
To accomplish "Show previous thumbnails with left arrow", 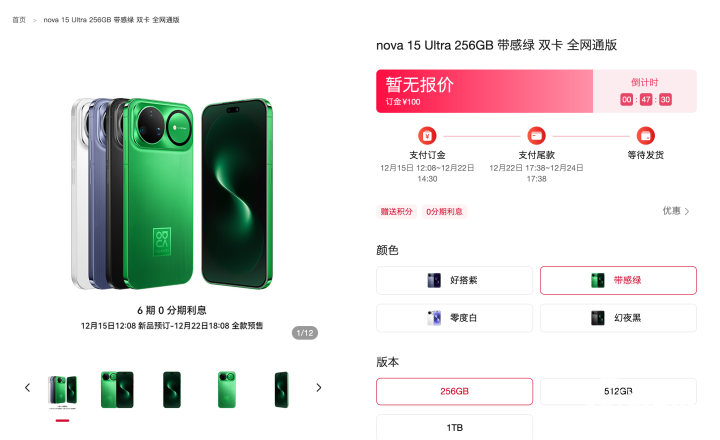I will click(x=27, y=388).
